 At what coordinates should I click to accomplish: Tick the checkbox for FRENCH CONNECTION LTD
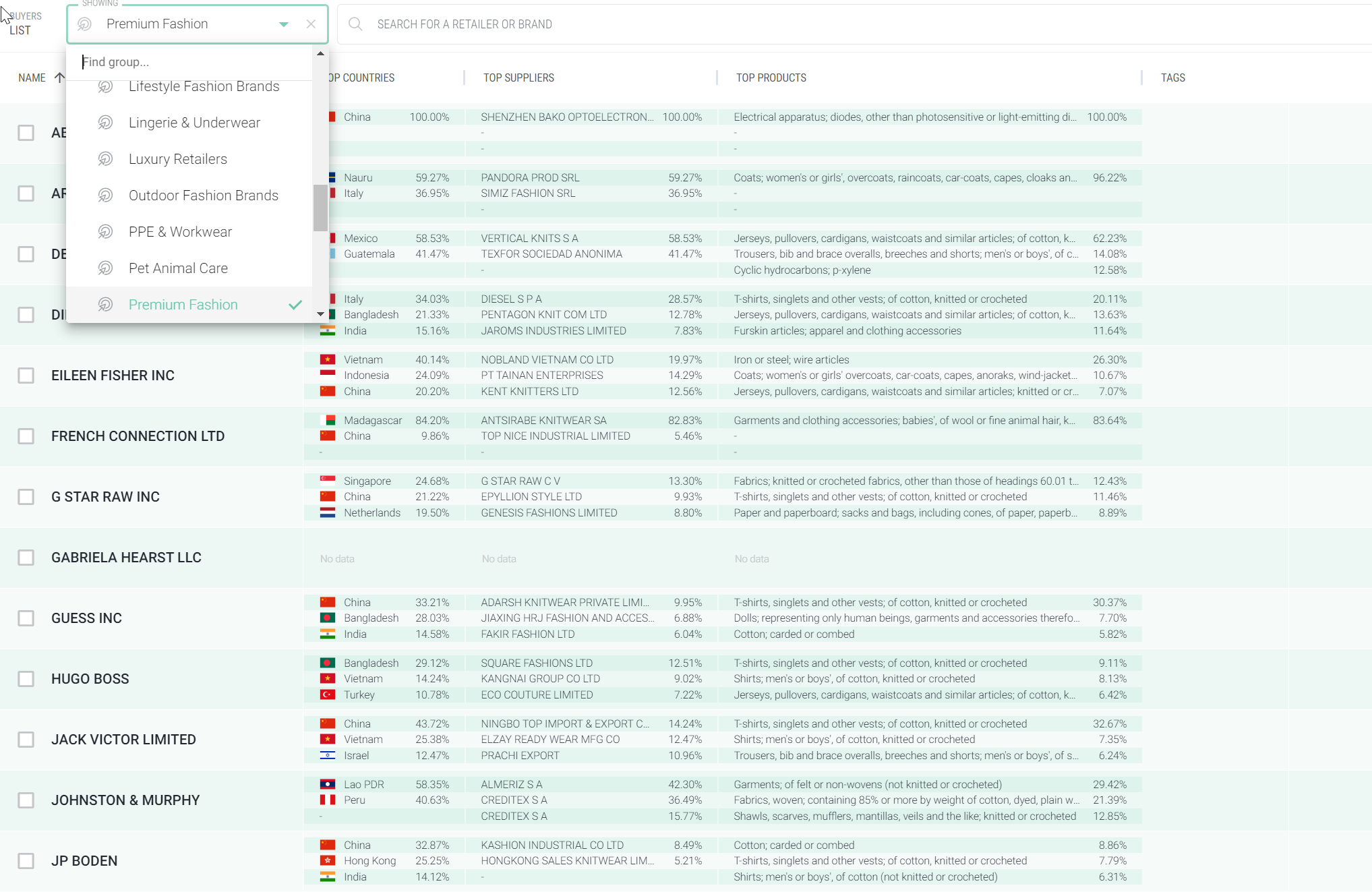(x=26, y=436)
